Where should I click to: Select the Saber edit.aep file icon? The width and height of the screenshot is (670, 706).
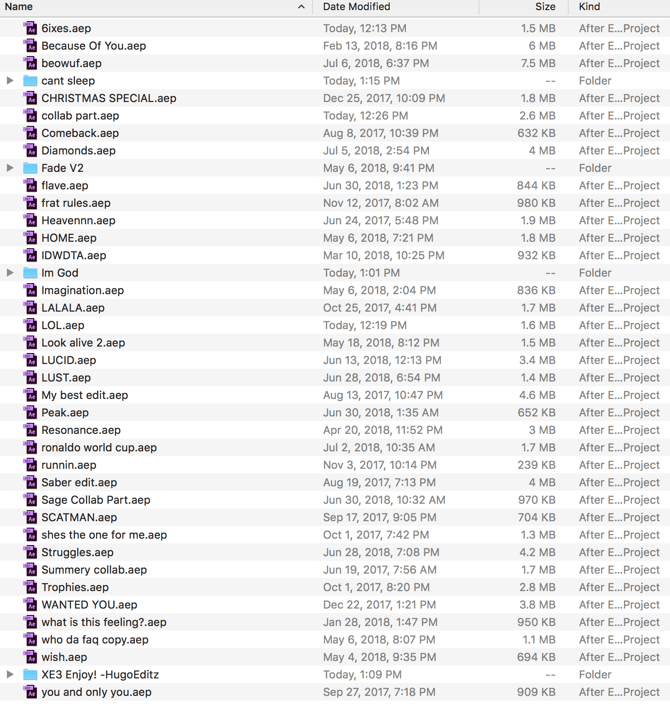[30, 483]
